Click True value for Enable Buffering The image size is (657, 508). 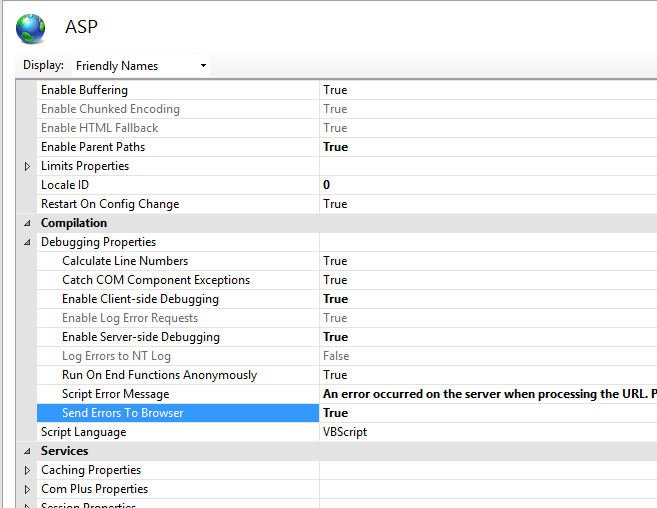488,90
